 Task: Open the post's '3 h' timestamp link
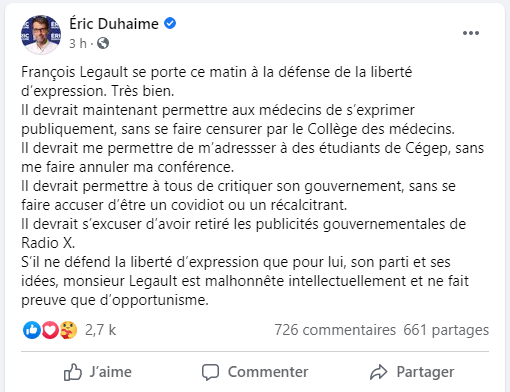pyautogui.click(x=78, y=43)
